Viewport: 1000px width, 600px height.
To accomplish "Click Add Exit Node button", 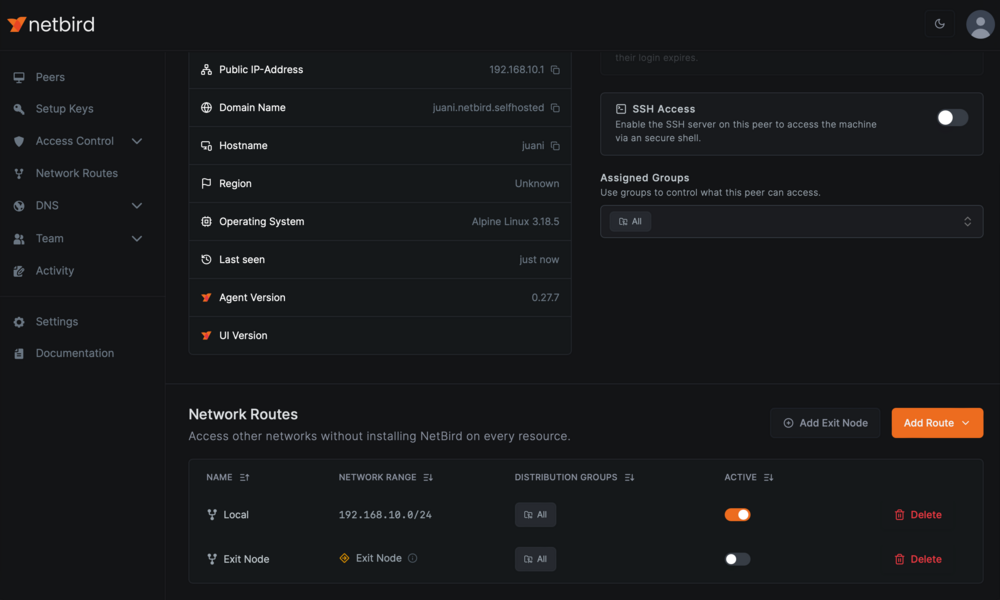I will tap(825, 423).
